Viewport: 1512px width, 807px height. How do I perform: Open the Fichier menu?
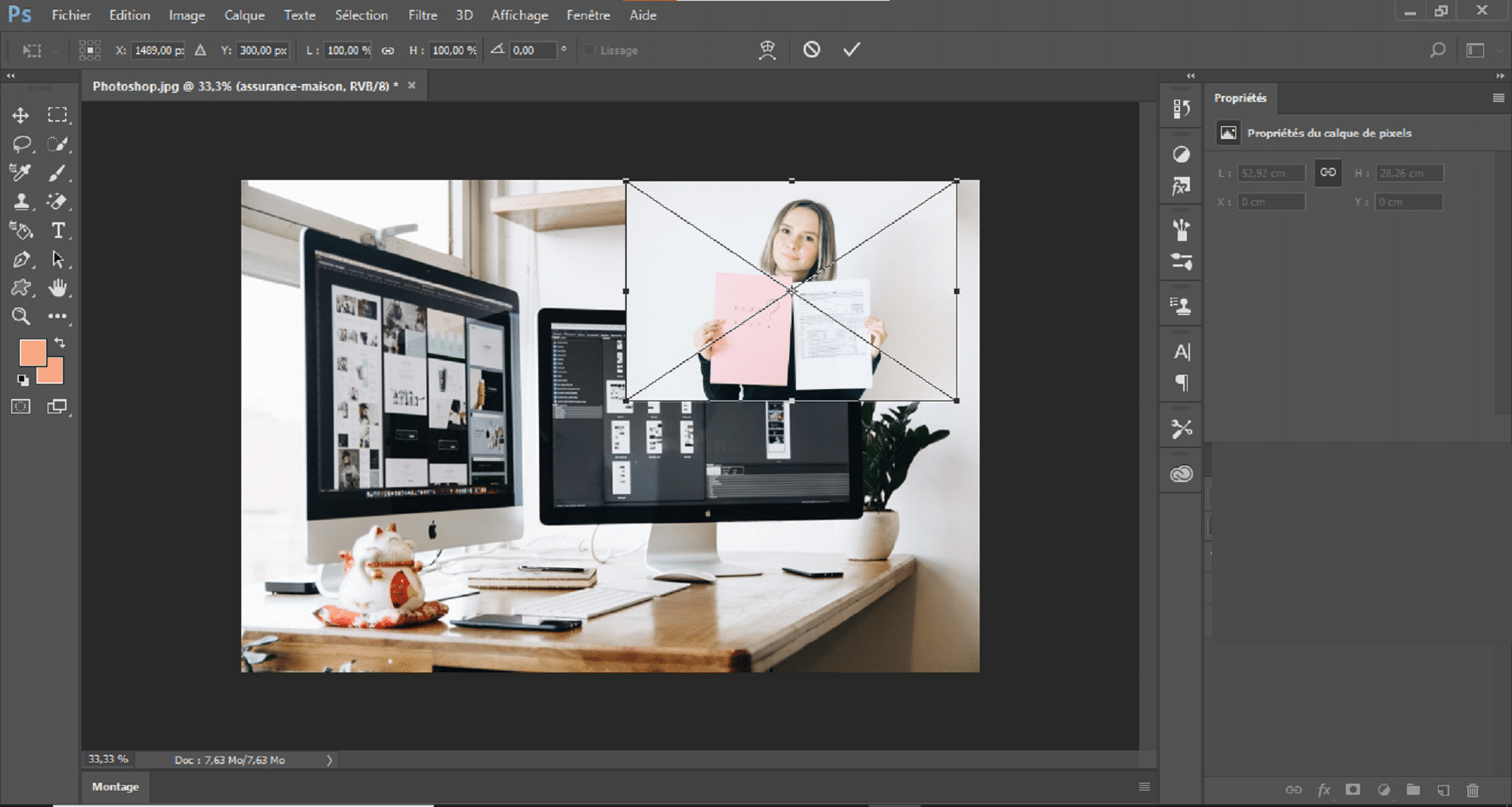[x=71, y=15]
